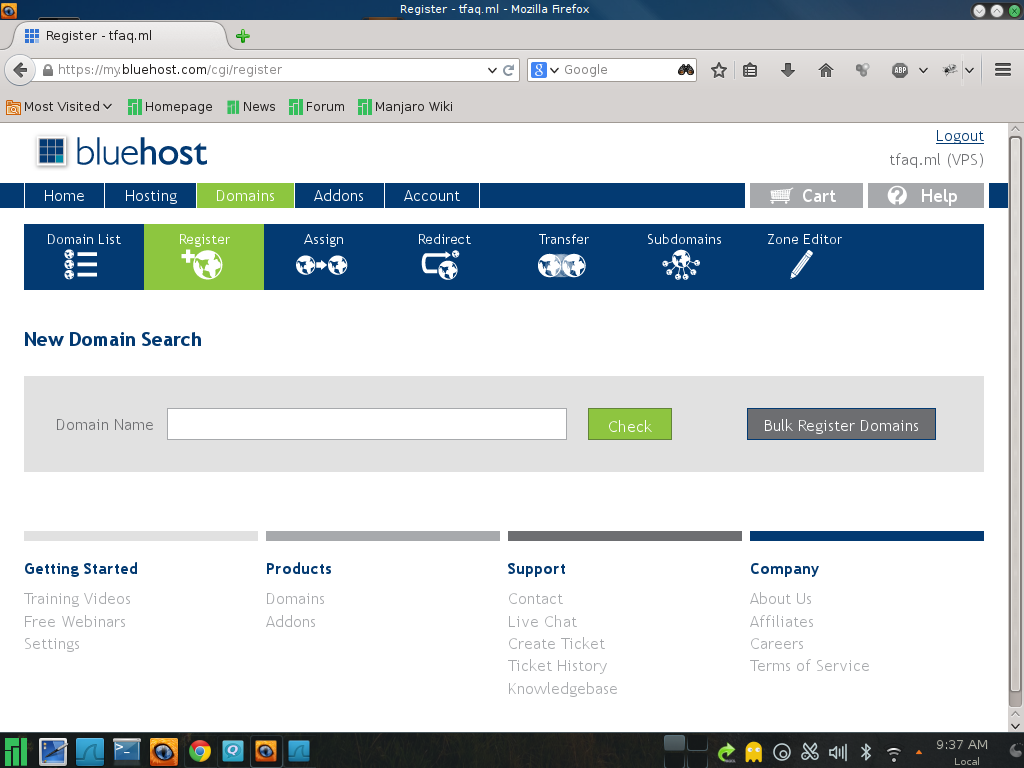Click the Logout link

(x=959, y=136)
